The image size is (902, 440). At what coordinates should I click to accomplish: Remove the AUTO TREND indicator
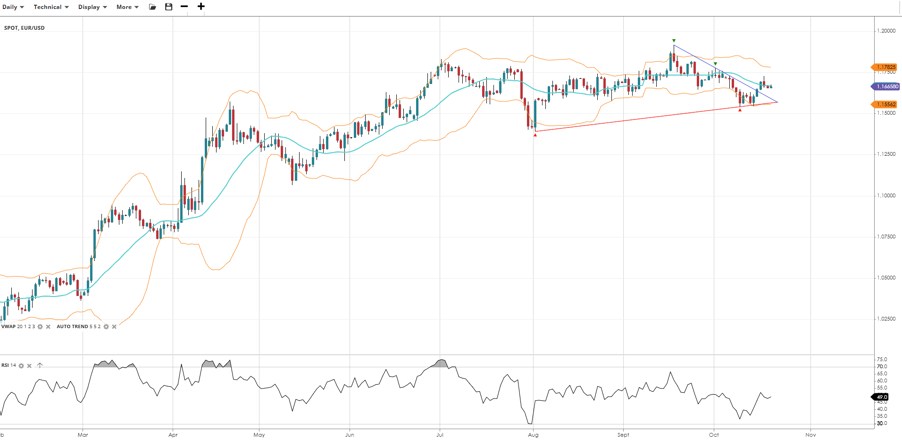pyautogui.click(x=113, y=326)
